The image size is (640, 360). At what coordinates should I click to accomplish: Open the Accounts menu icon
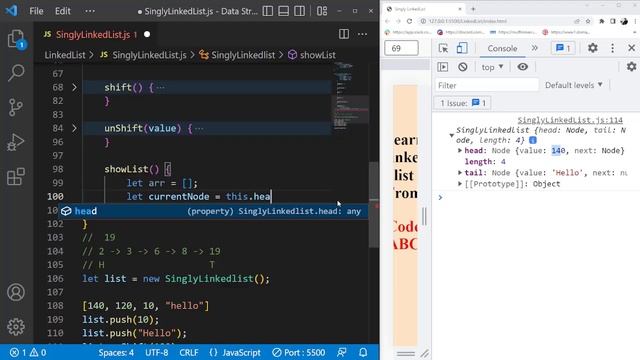pos(16,292)
